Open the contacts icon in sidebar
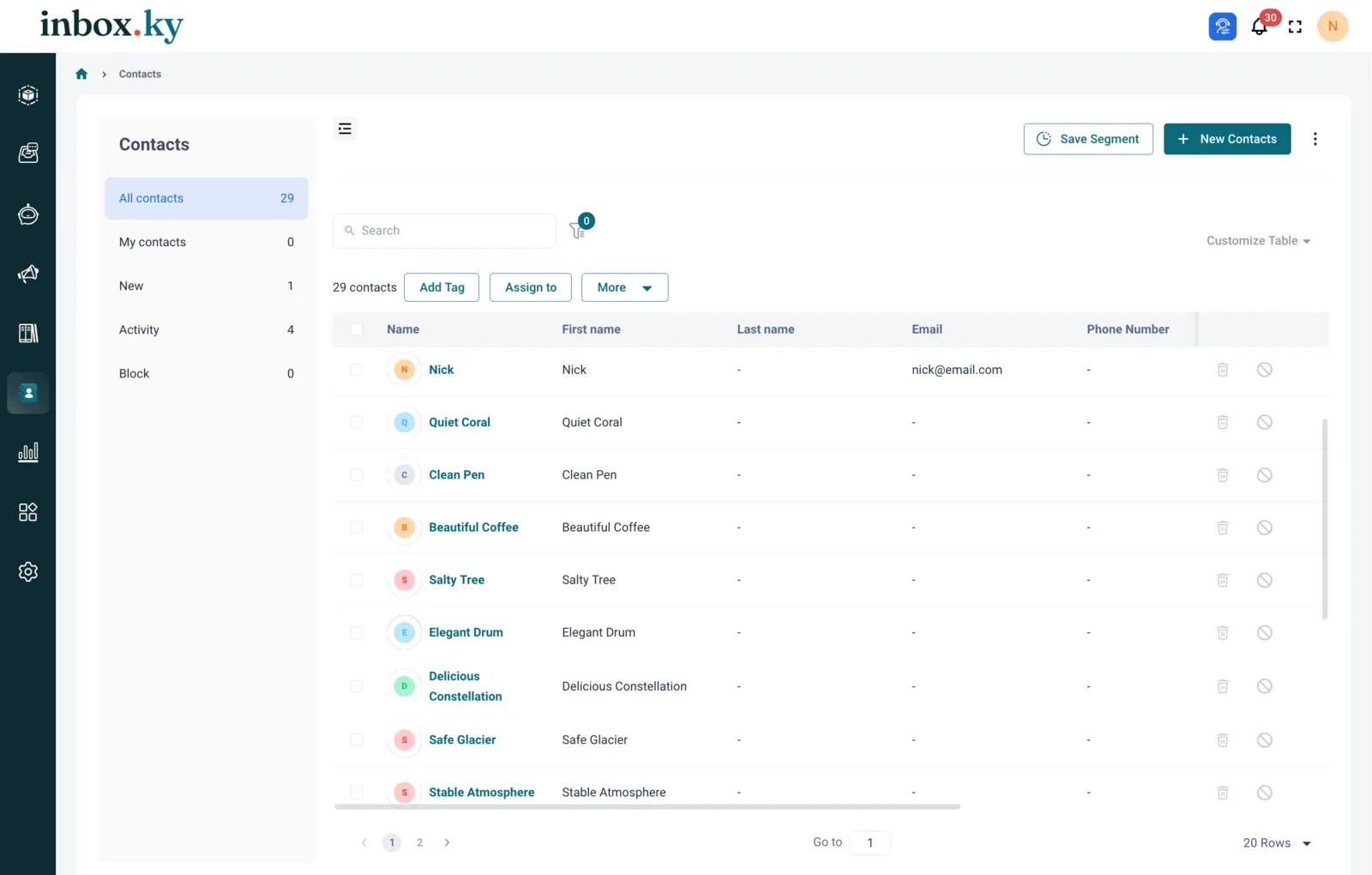The image size is (1372, 875). click(28, 393)
